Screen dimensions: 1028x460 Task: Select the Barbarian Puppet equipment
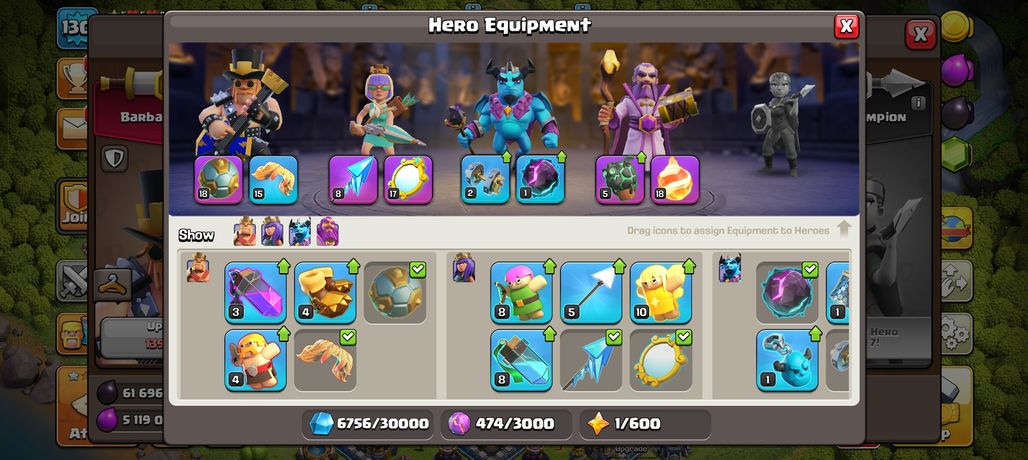tap(256, 360)
